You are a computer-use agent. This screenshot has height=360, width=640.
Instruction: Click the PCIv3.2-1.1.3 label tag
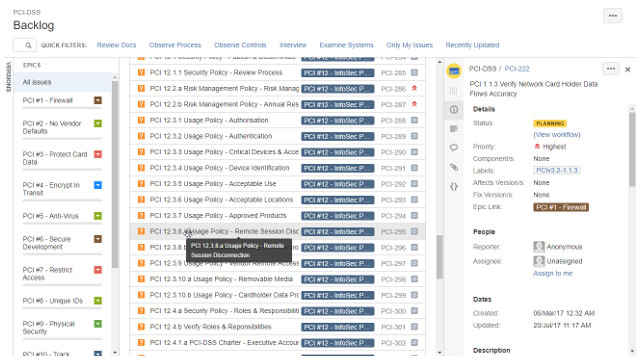click(557, 170)
